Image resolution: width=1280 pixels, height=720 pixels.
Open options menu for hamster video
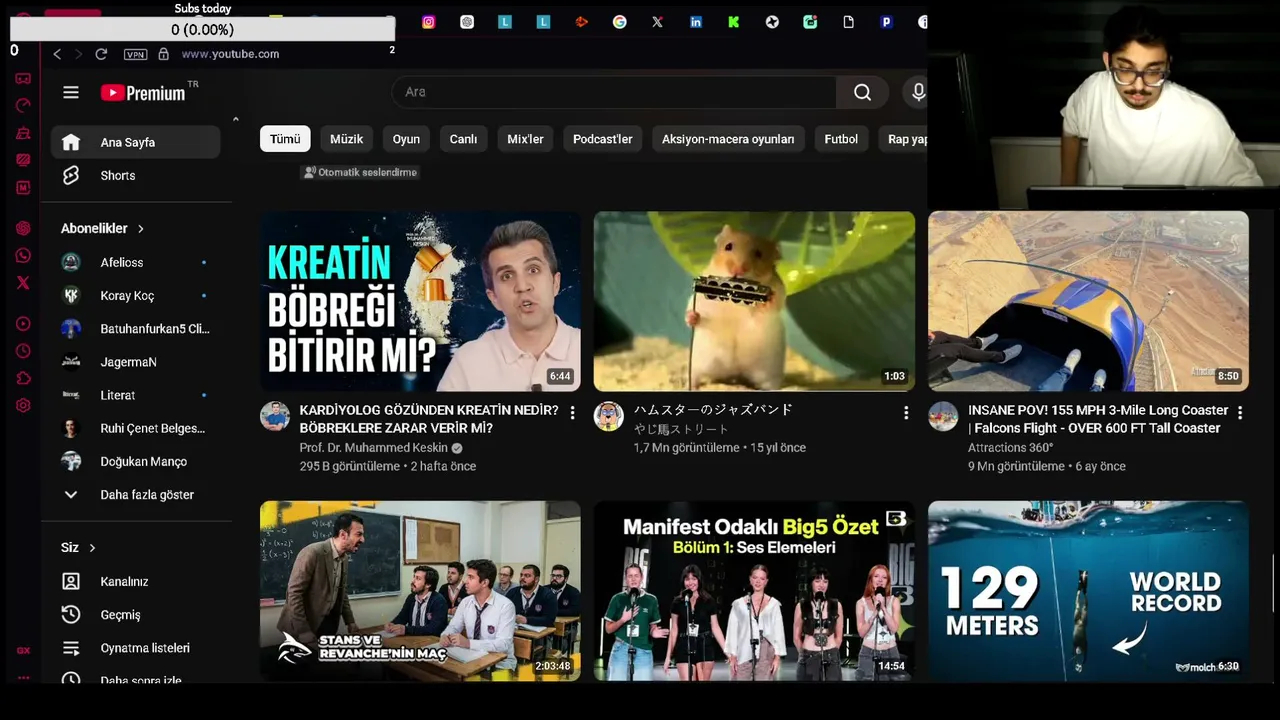(906, 412)
